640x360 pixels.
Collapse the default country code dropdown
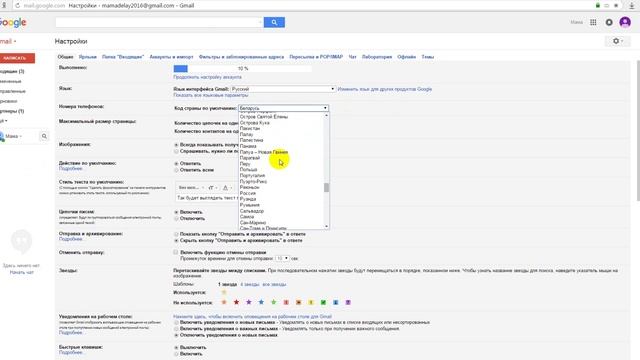point(283,108)
